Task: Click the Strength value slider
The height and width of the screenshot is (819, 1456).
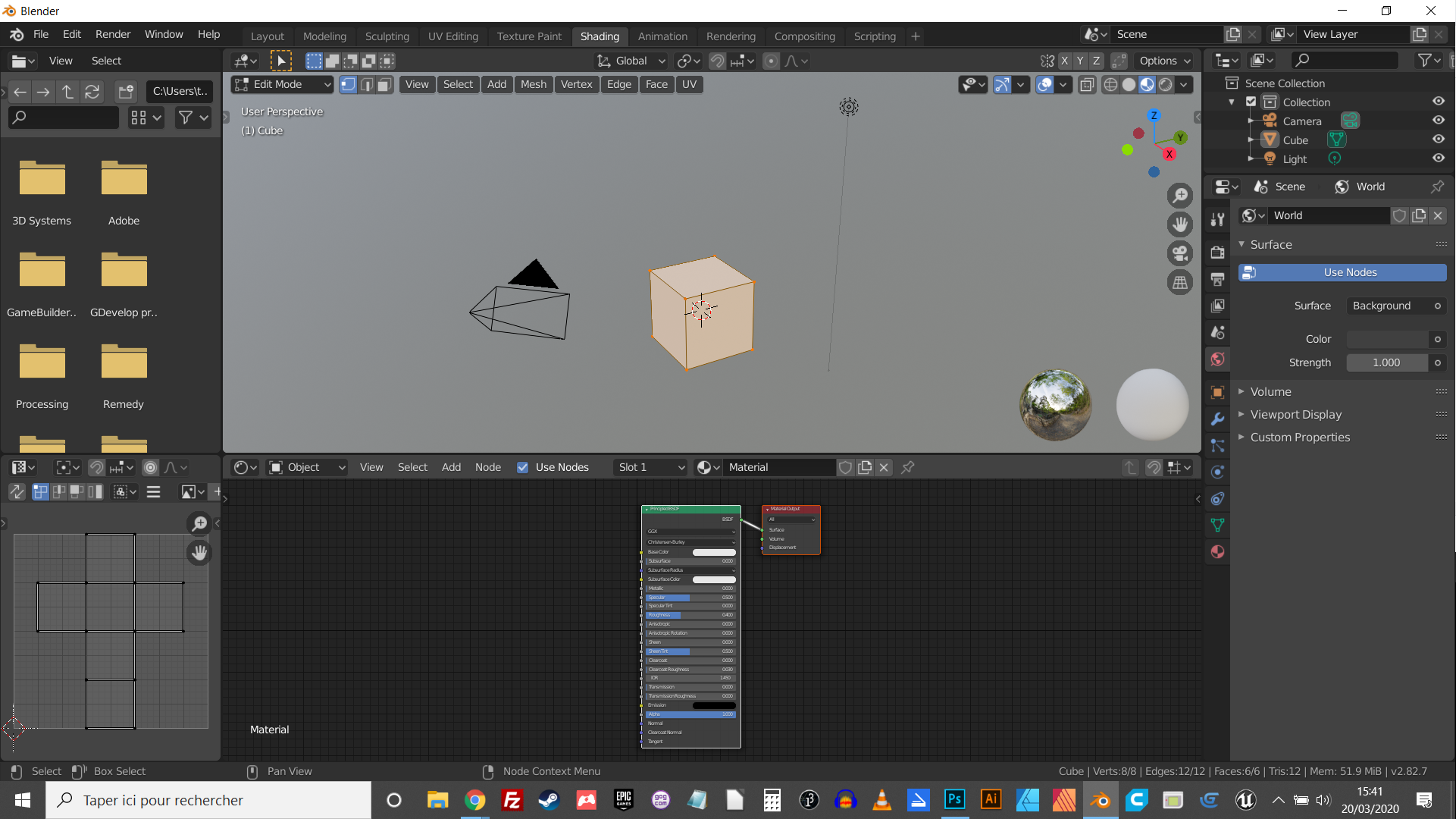Action: point(1386,362)
